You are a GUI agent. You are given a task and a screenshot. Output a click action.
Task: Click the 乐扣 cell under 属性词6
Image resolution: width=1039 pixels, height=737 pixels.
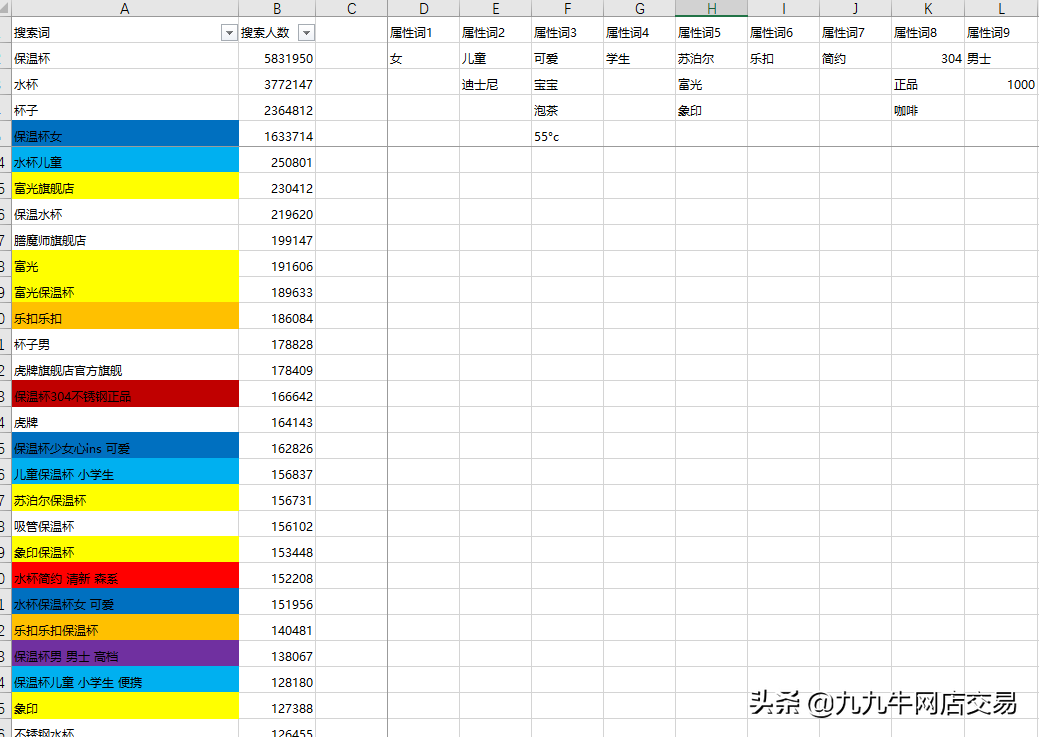(x=784, y=58)
